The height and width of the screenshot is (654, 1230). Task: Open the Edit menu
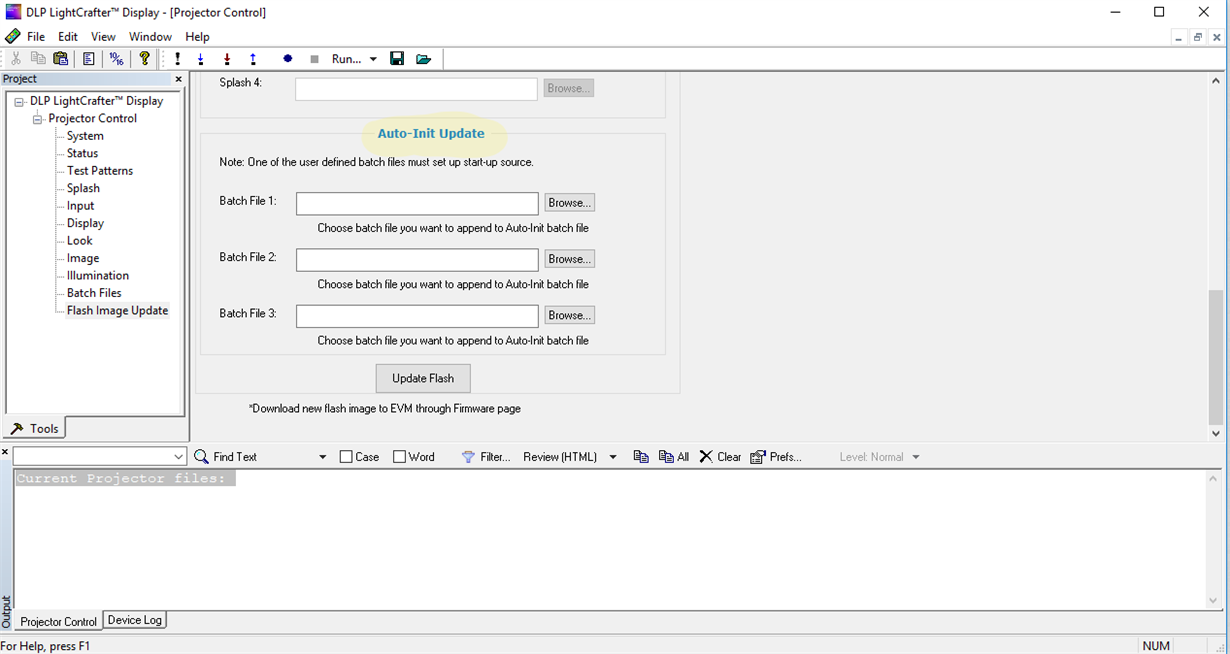68,37
